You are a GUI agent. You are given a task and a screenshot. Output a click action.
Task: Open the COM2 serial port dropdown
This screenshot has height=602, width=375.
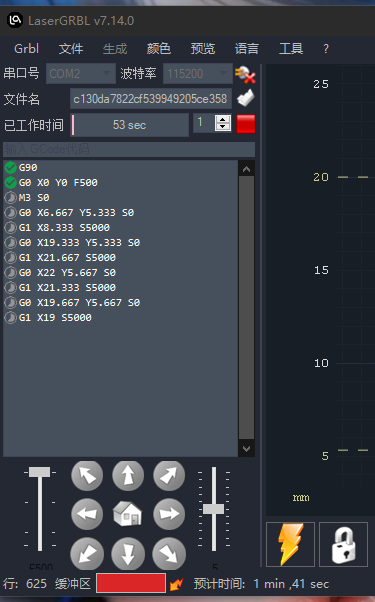pyautogui.click(x=81, y=73)
